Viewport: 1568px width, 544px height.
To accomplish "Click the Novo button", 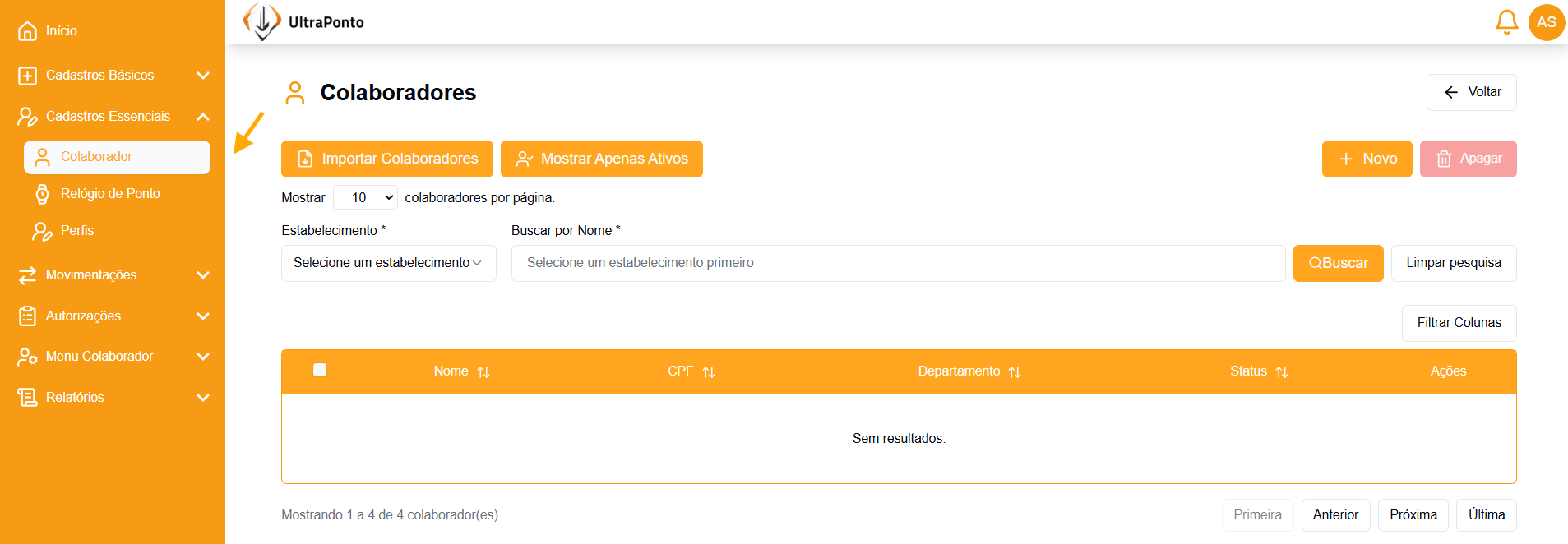I will [x=1367, y=159].
